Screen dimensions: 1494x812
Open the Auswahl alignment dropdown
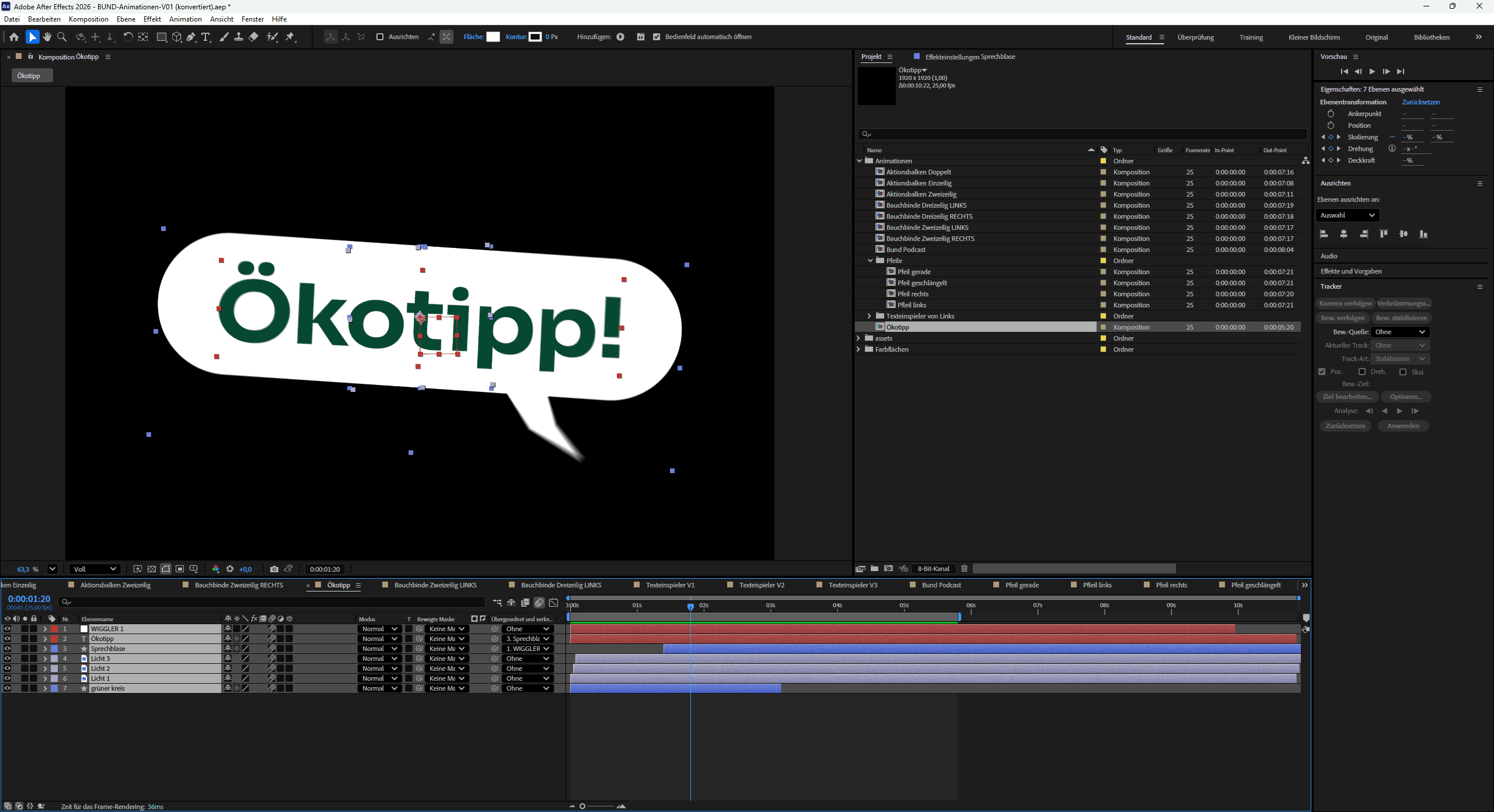point(1347,215)
